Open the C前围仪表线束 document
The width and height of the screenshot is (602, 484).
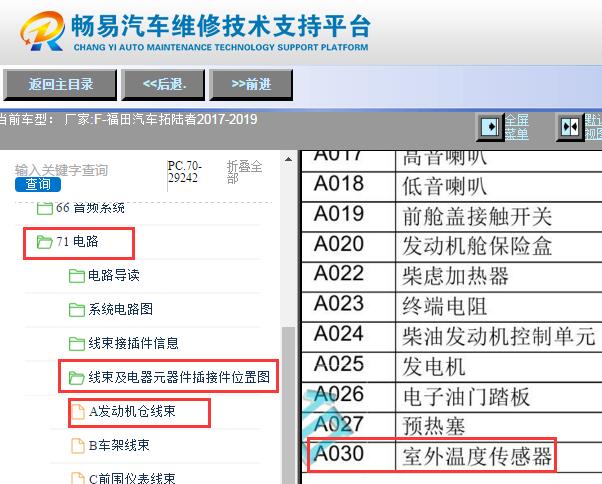[x=132, y=478]
